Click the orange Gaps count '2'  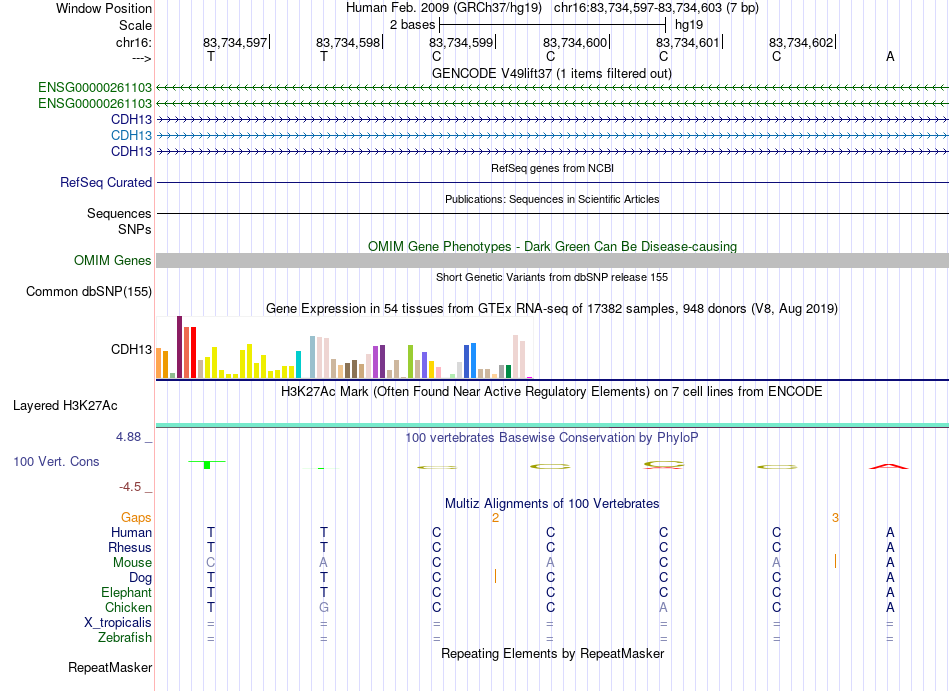pyautogui.click(x=495, y=518)
